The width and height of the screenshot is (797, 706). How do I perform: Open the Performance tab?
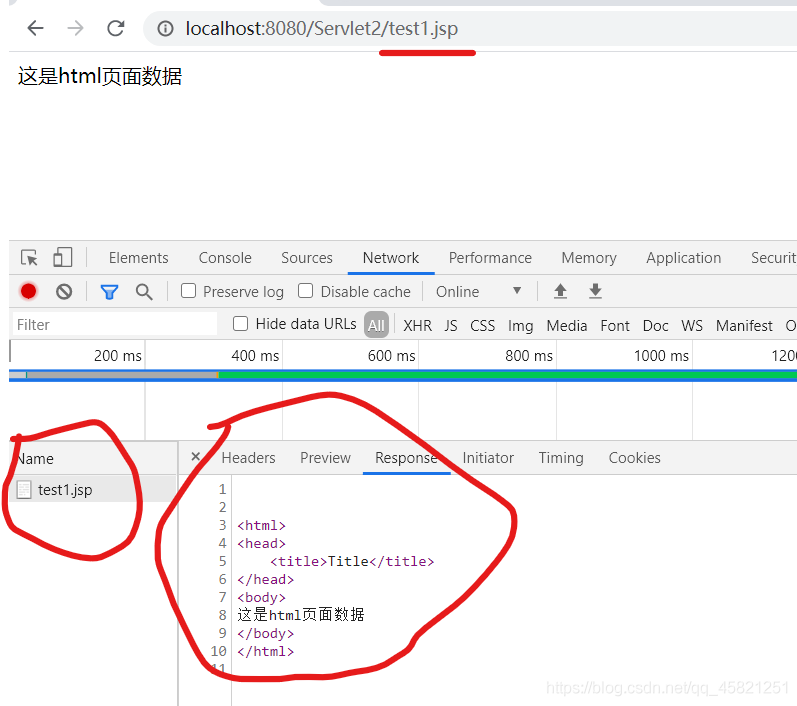pos(490,258)
